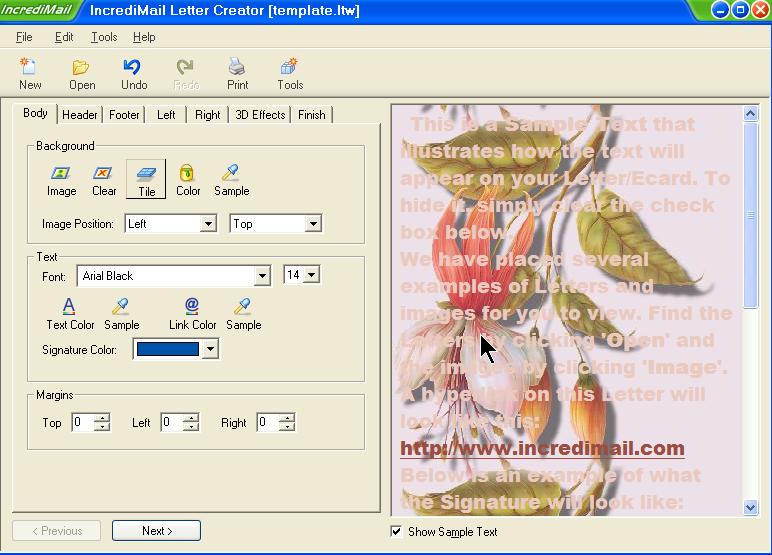Expand the Font dropdown Arial Black
This screenshot has width=772, height=555.
pos(262,276)
